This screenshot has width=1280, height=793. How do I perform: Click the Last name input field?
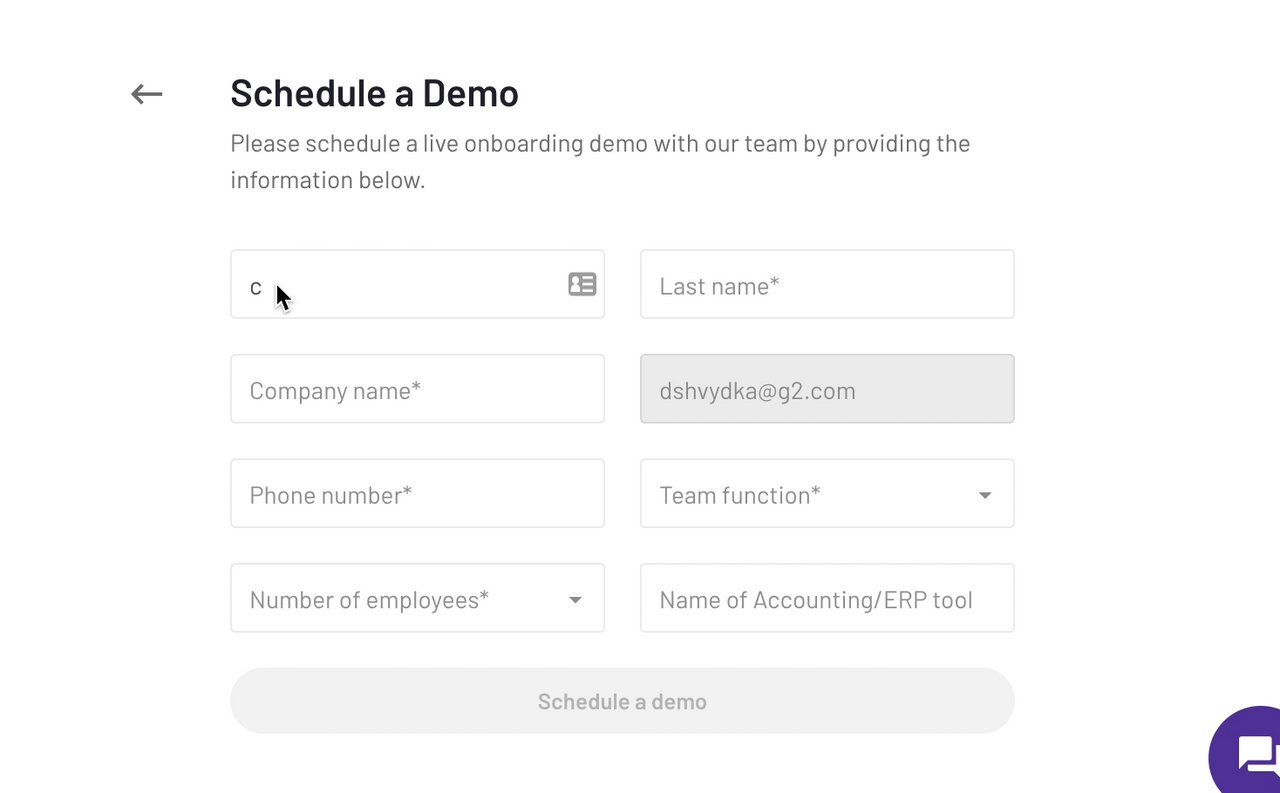tap(826, 285)
